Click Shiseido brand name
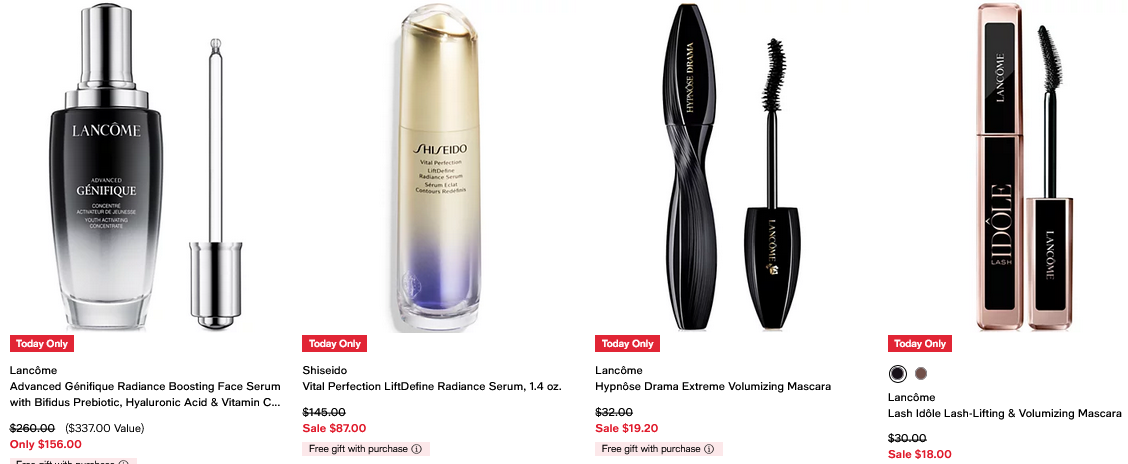The width and height of the screenshot is (1128, 464). pos(324,370)
